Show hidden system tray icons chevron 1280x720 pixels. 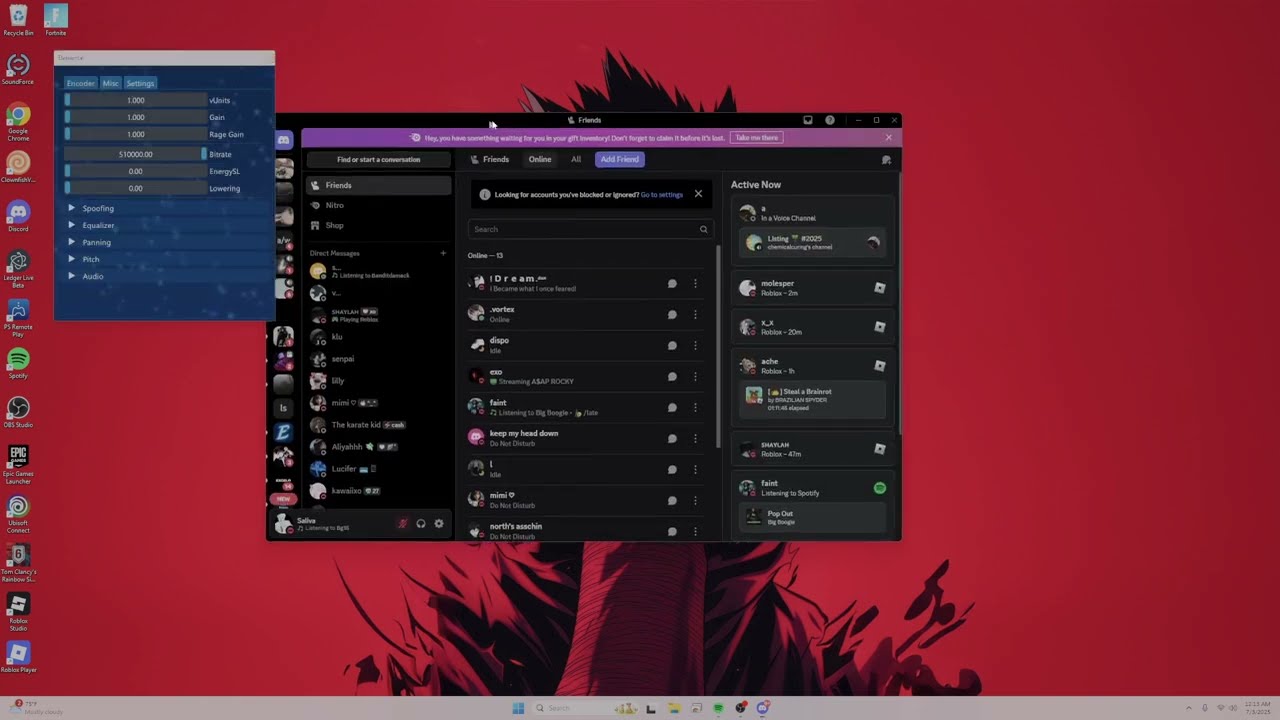coord(1189,708)
